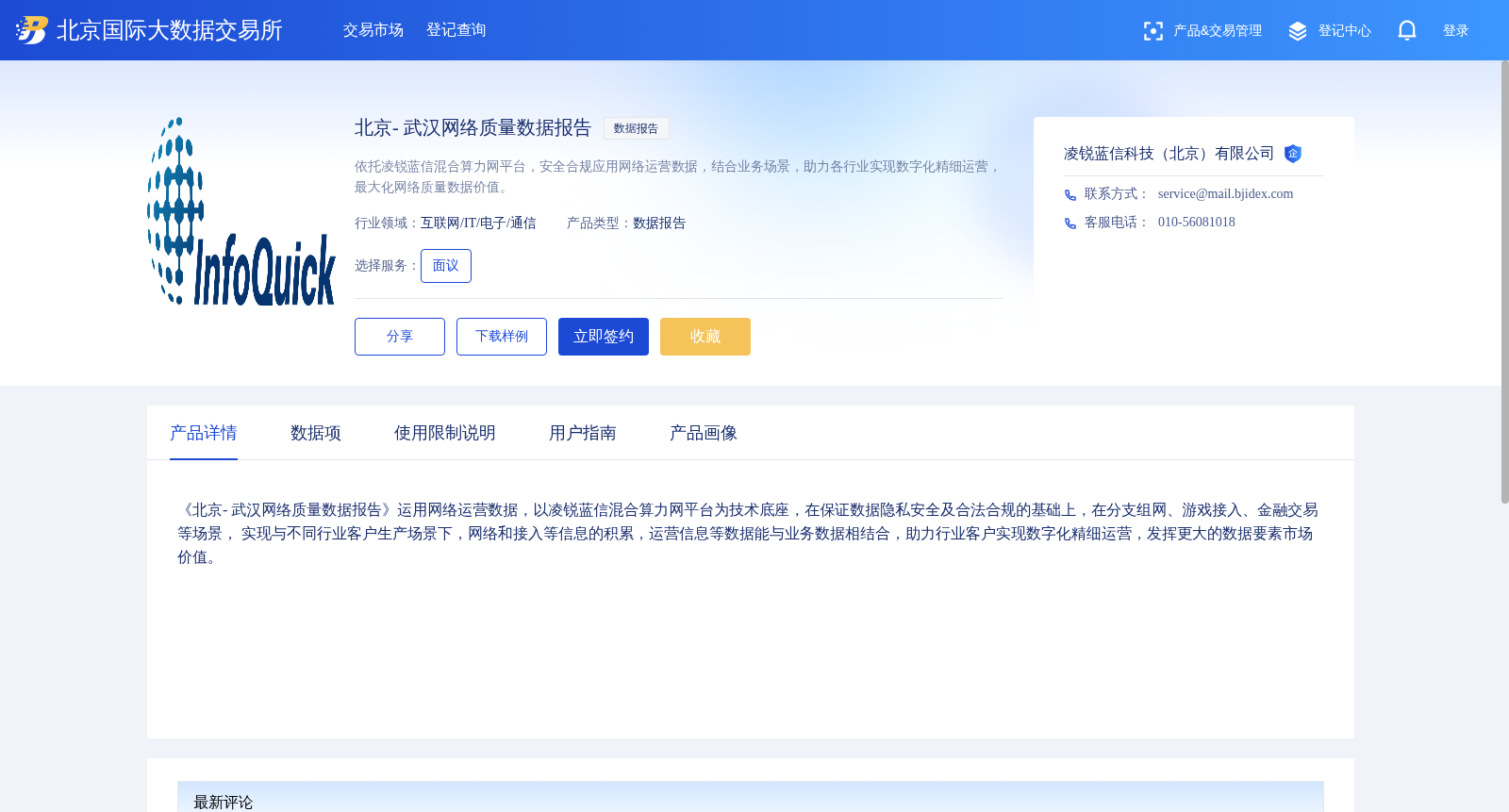Screen dimensions: 1509x812
Task: Click the page vertical scrollbar thumb
Action: click(1505, 282)
